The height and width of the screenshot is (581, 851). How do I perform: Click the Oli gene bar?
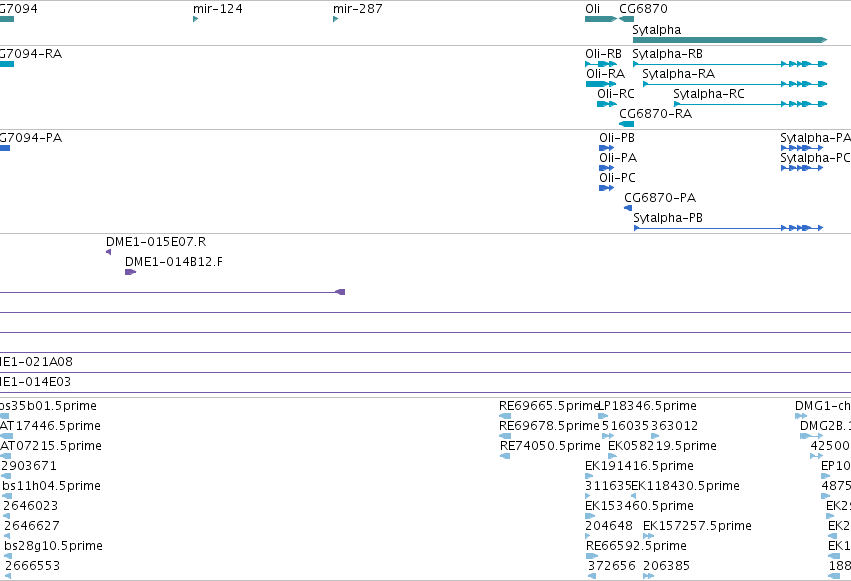pyautogui.click(x=601, y=19)
